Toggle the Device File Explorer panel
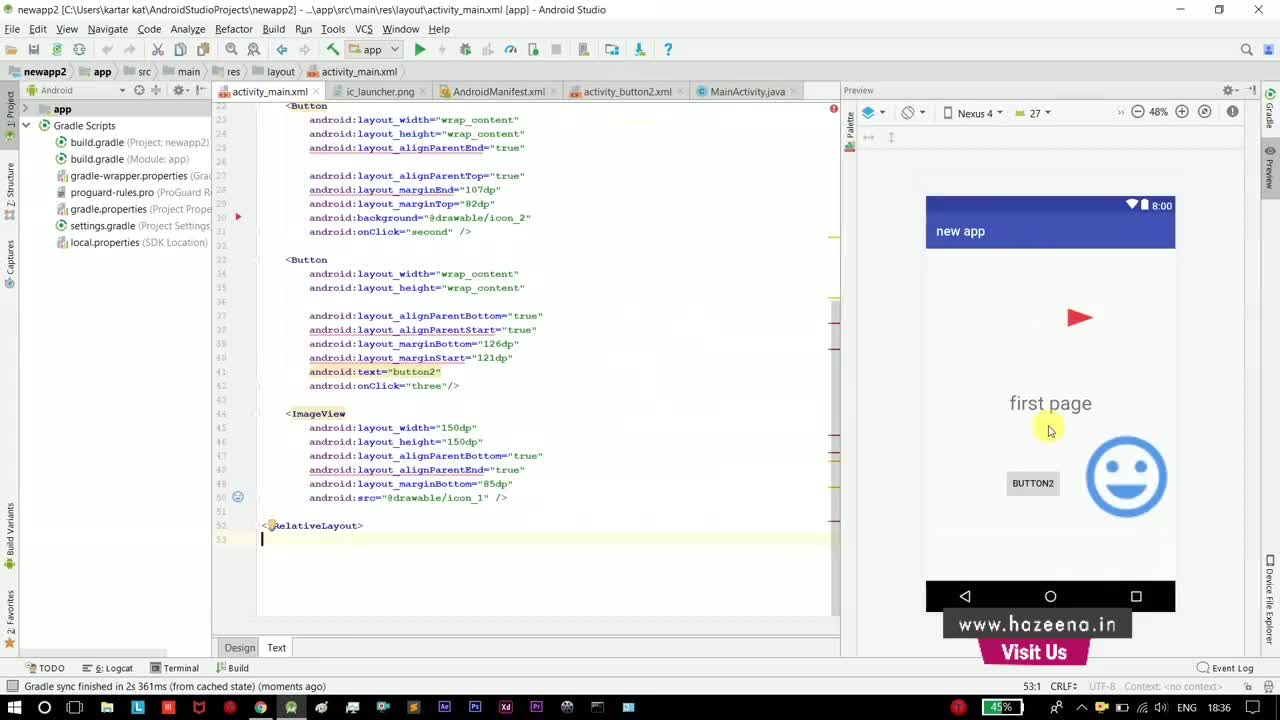The image size is (1280, 720). pos(1270,598)
